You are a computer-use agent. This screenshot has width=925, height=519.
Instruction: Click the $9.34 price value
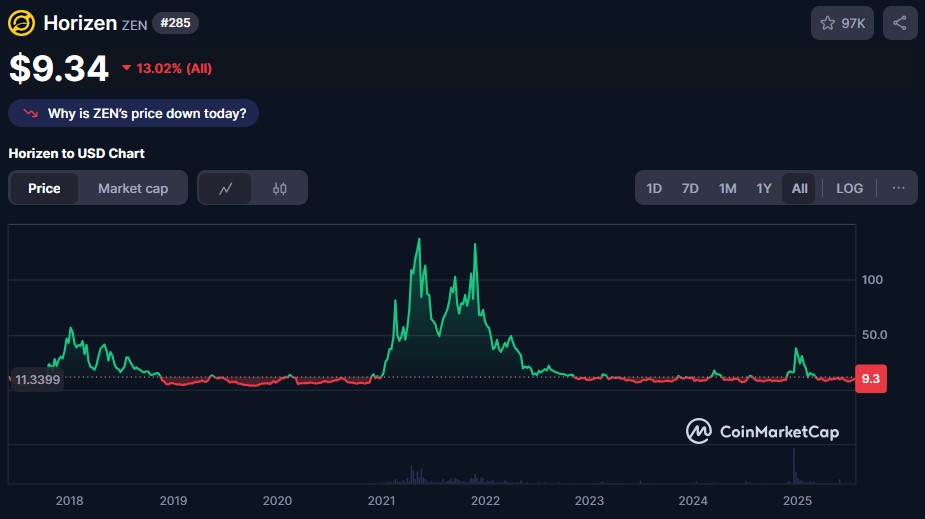58,68
